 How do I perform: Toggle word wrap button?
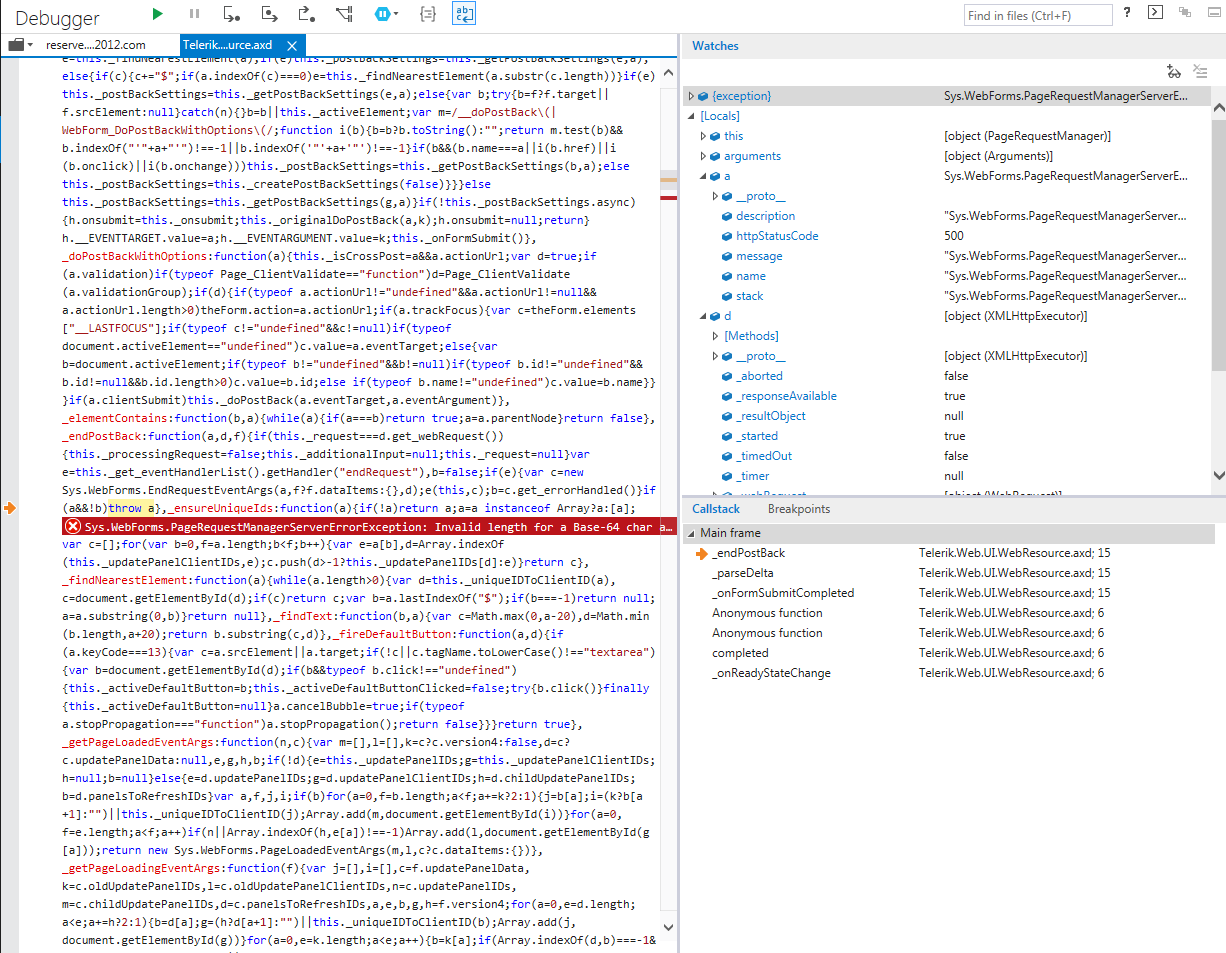tap(464, 14)
